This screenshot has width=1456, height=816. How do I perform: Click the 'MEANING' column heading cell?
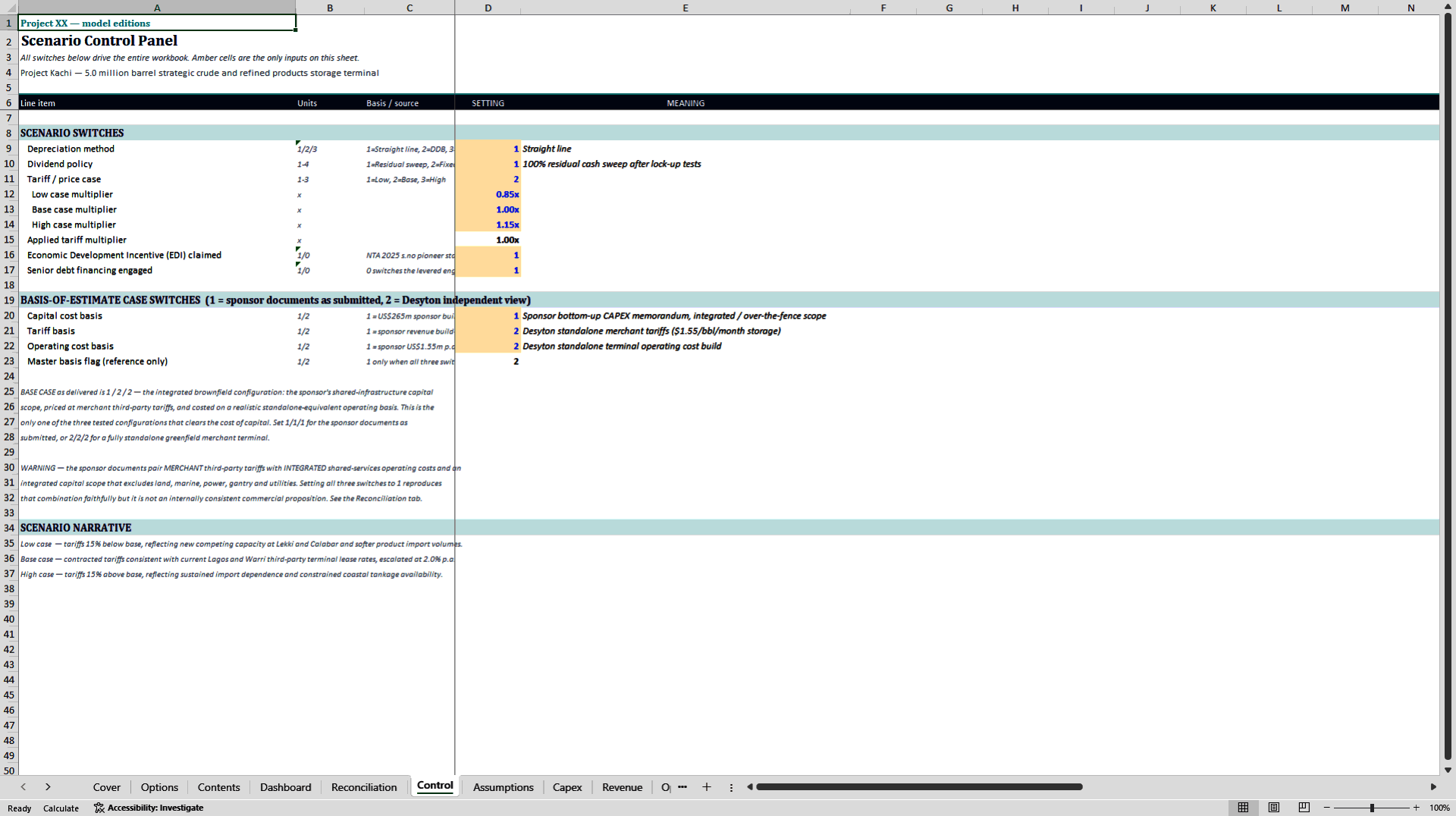pos(686,103)
